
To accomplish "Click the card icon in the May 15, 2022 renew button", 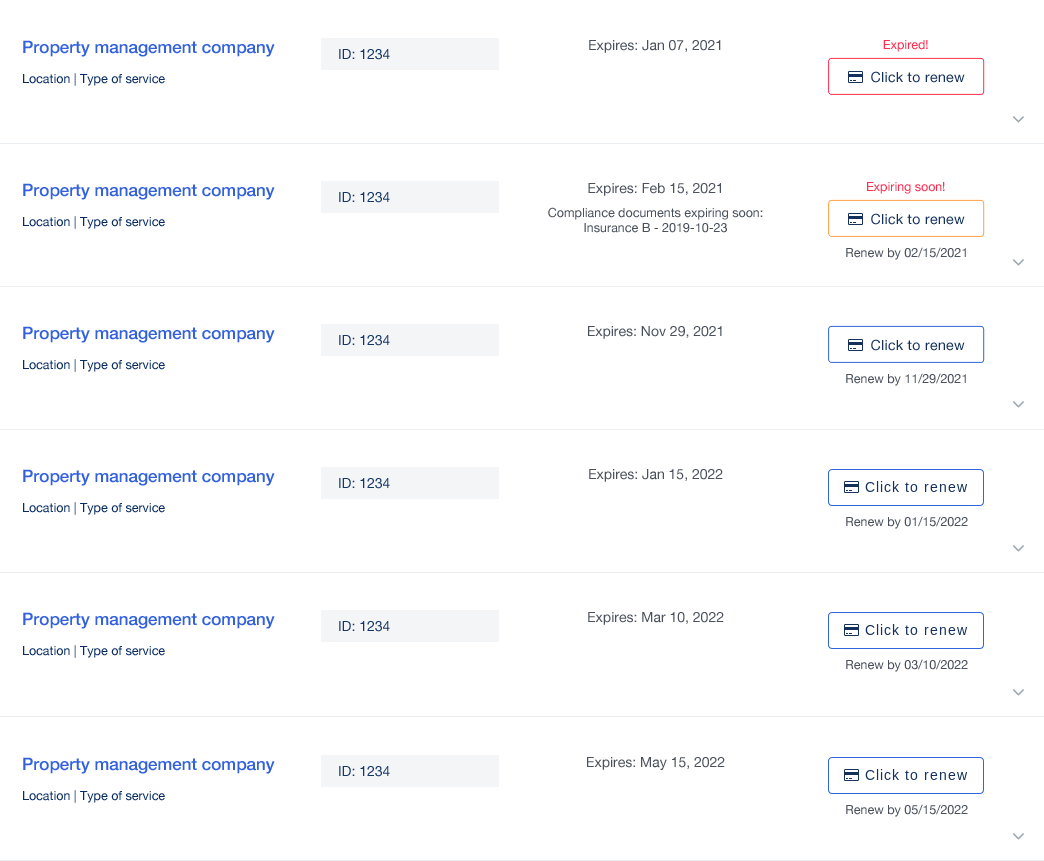I will [x=851, y=775].
